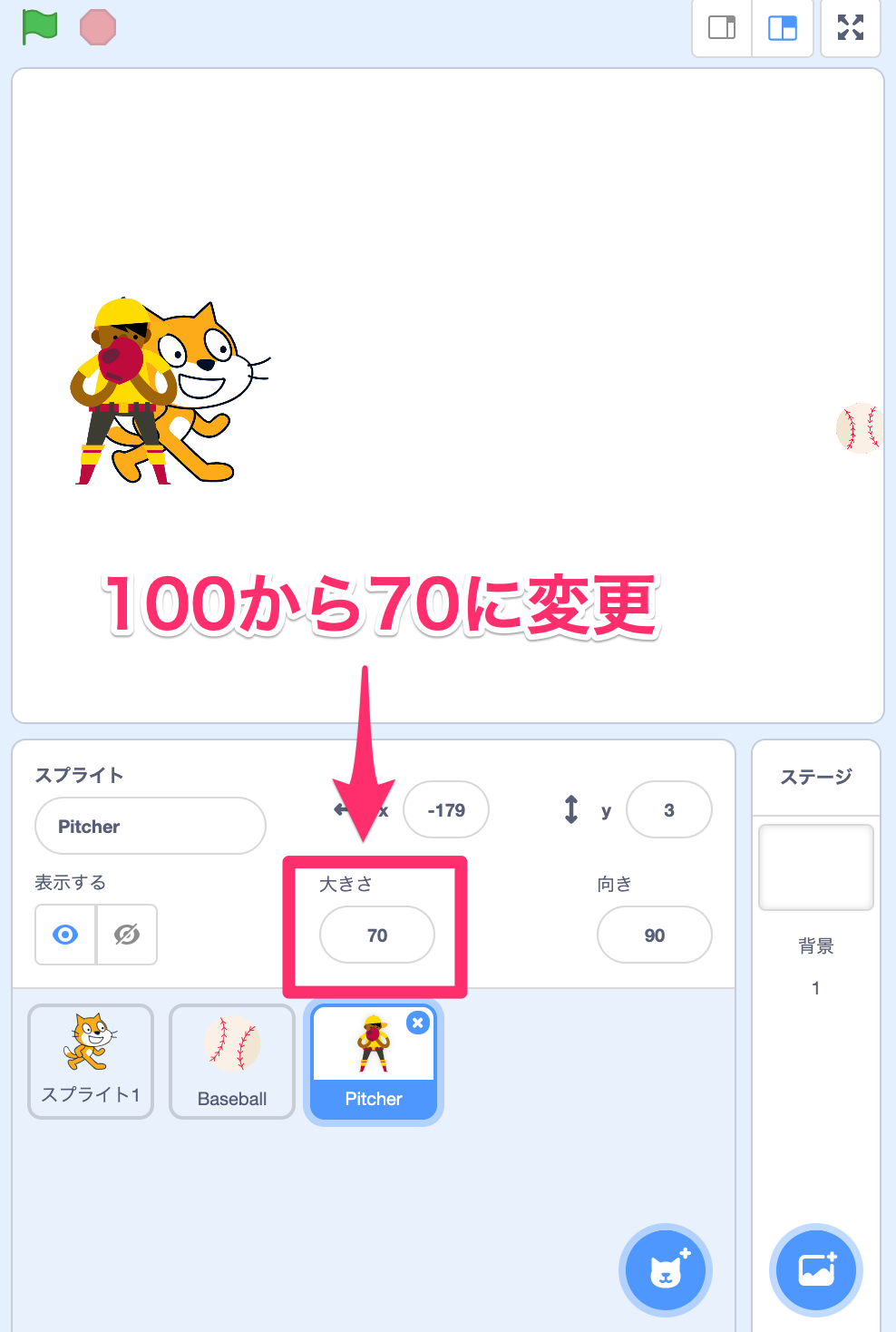Viewport: 896px width, 1332px height.
Task: Hide the sprite with the crossed-eye icon
Action: tap(127, 935)
